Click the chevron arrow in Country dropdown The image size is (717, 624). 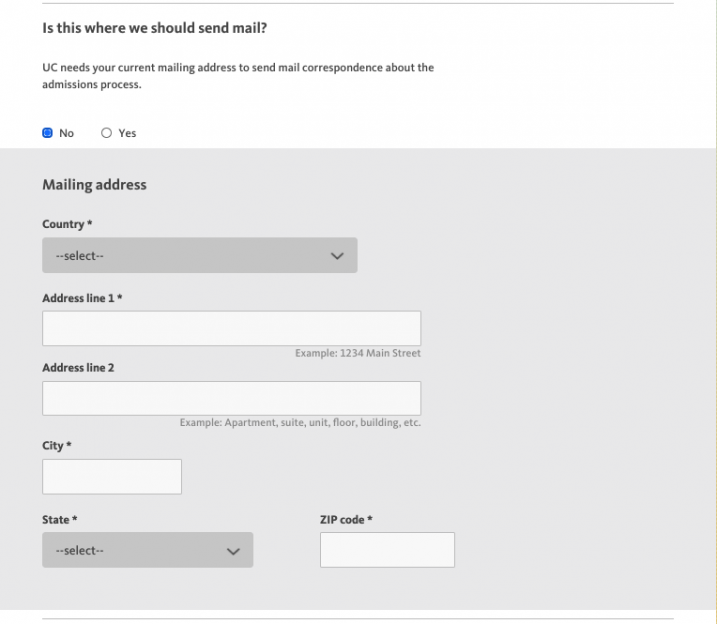pos(337,256)
